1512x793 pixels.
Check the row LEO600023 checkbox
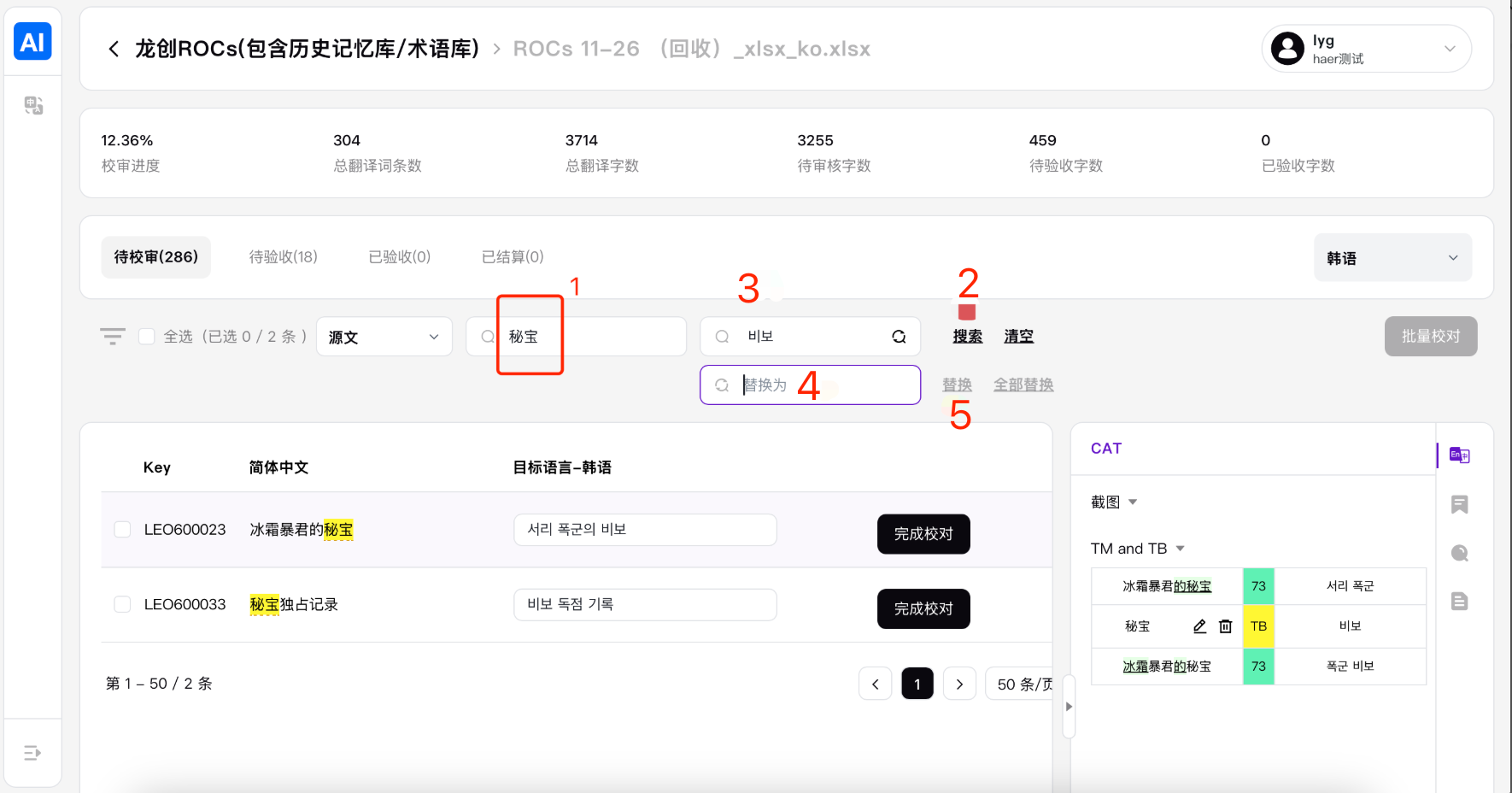[x=122, y=530]
